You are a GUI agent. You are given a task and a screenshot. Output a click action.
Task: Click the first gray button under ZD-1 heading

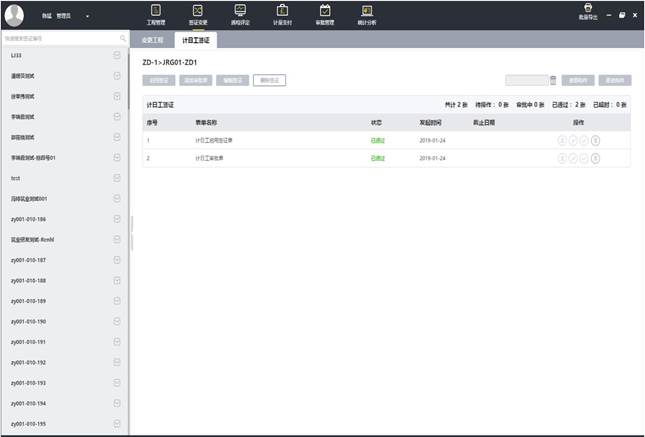coord(159,80)
